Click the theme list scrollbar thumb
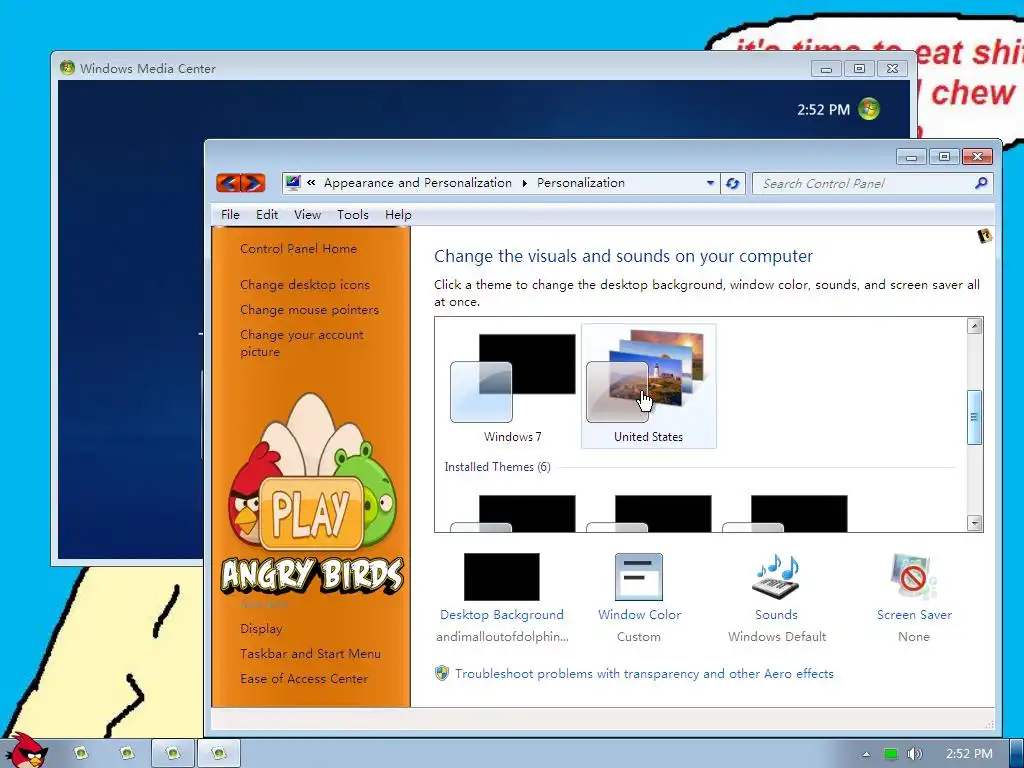This screenshot has width=1024, height=768. point(974,417)
